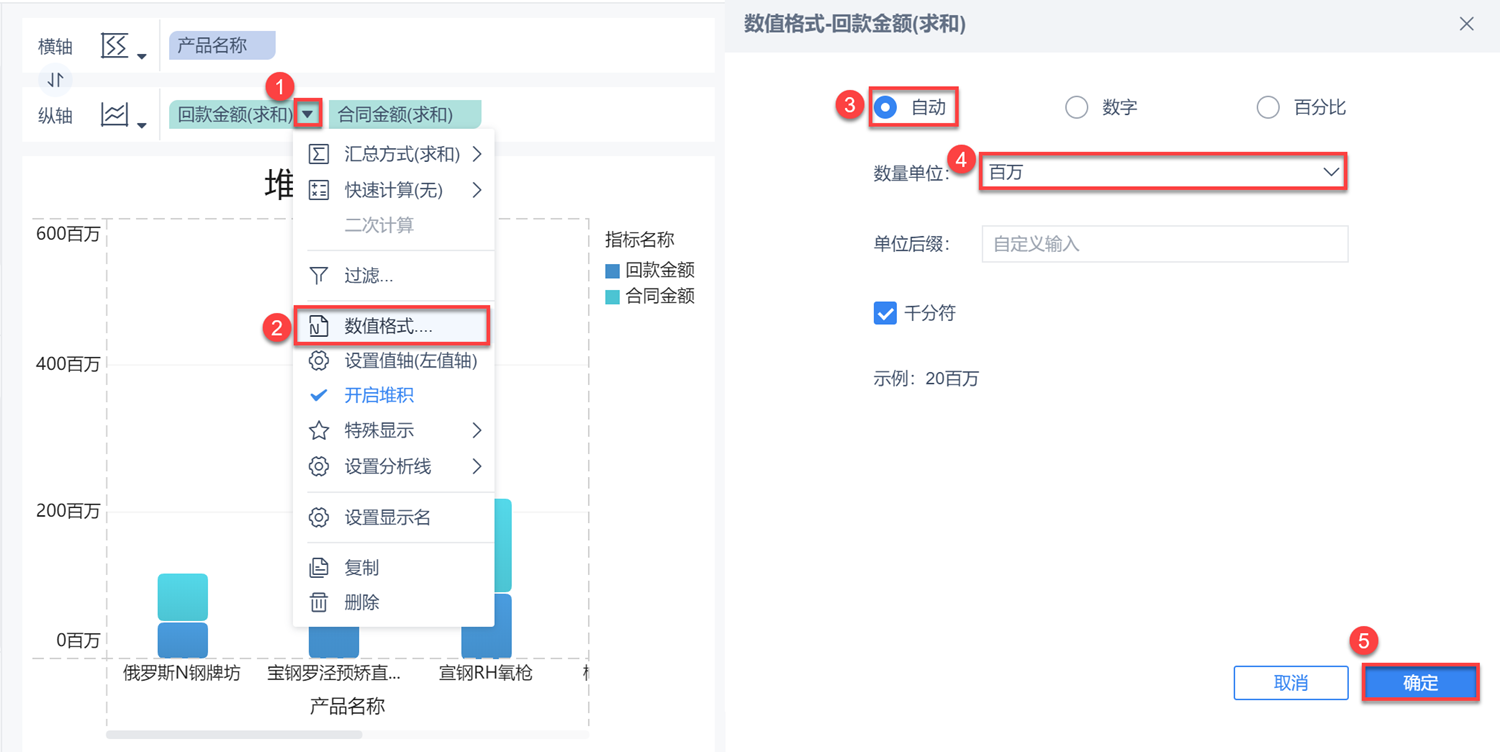Select the 百分比 radio button
Viewport: 1500px width, 752px height.
click(1268, 107)
